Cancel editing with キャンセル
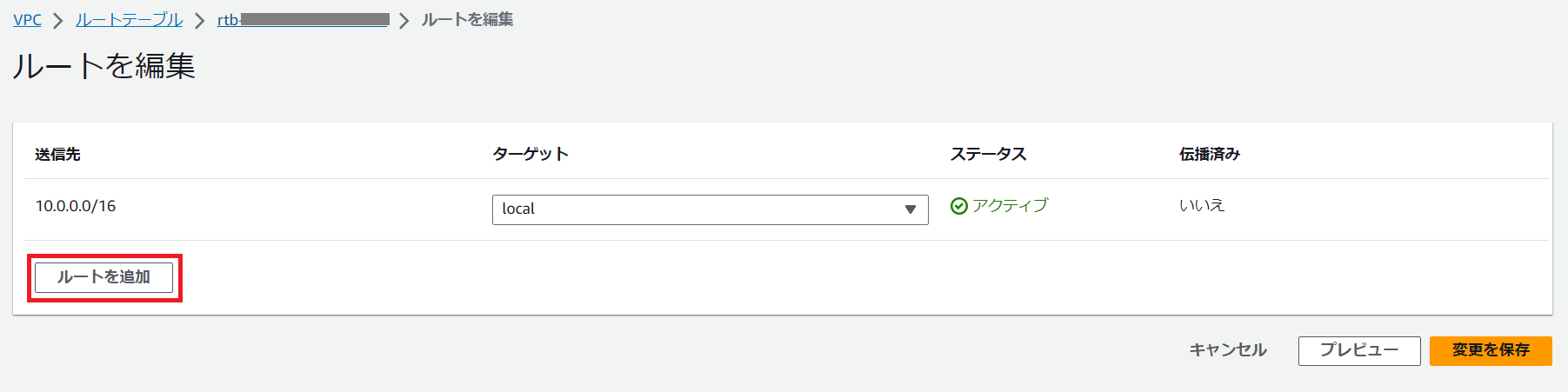The image size is (1568, 392). click(x=1227, y=350)
